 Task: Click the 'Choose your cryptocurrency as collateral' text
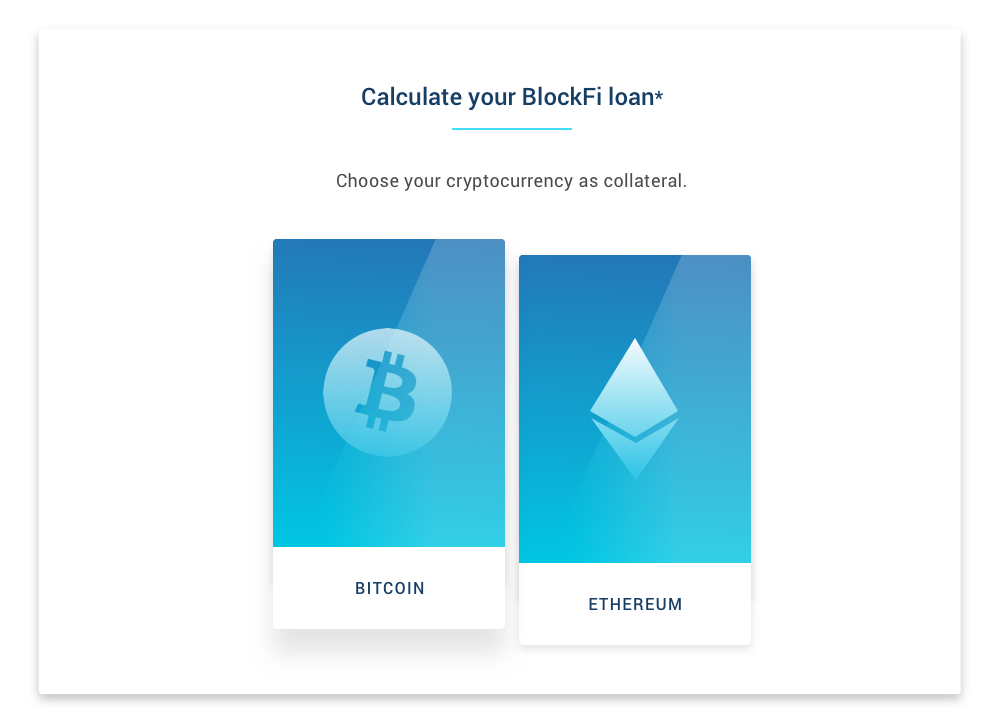pyautogui.click(x=512, y=181)
